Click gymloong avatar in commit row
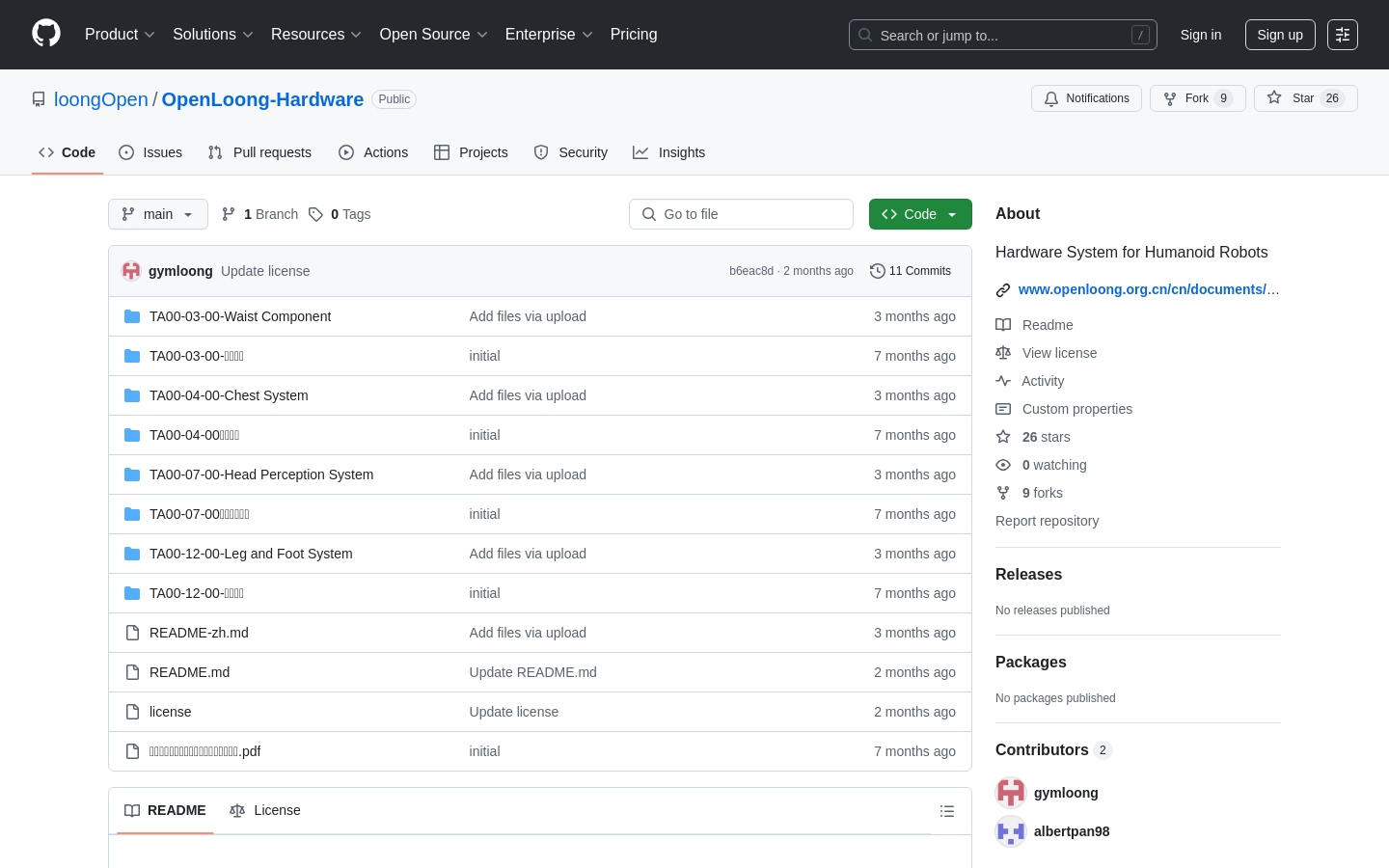Screen dimensions: 1389x868 click(x=131, y=271)
